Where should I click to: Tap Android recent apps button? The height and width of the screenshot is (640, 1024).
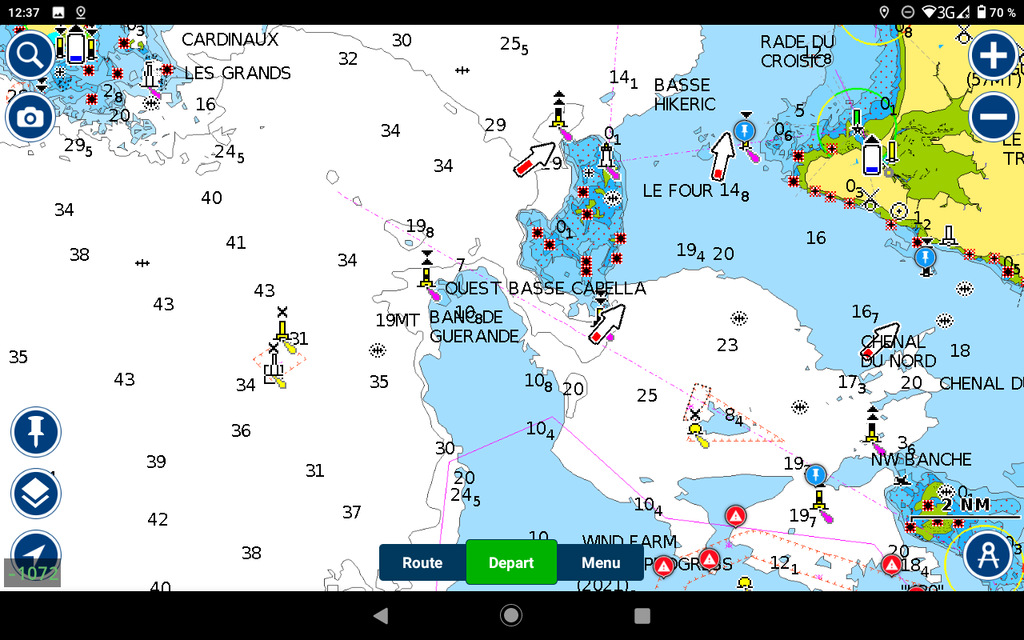642,615
